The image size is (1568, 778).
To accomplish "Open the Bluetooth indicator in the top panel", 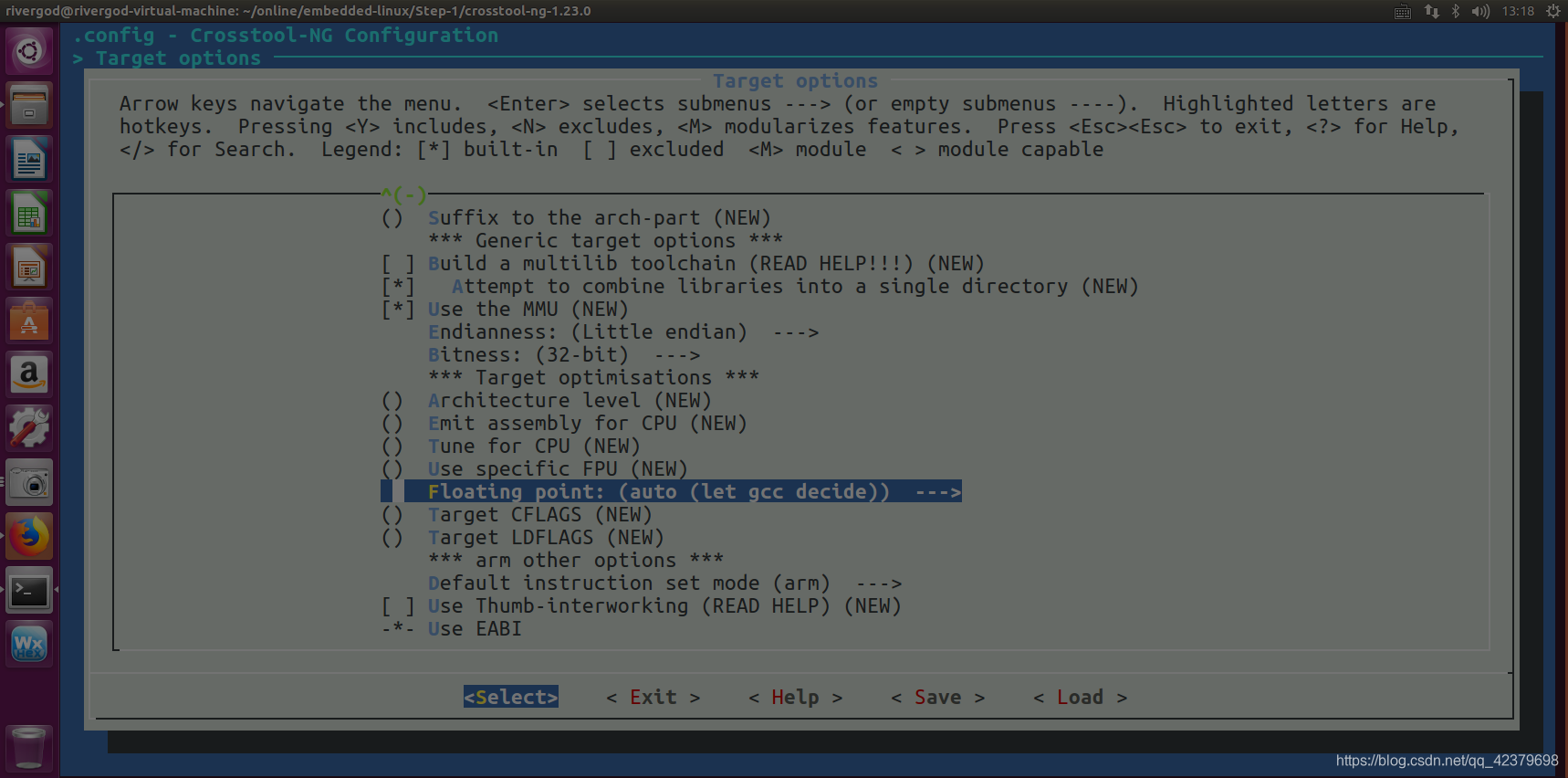I will point(1456,11).
